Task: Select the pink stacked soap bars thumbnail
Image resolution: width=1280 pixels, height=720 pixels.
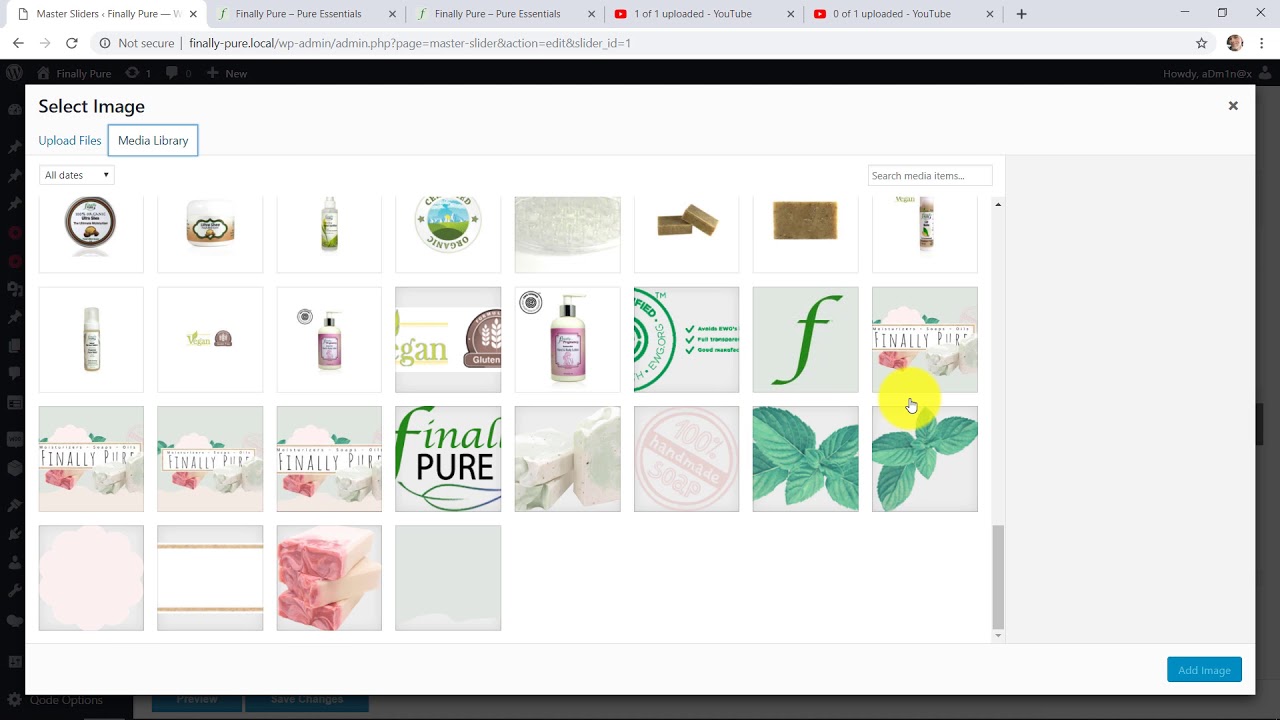Action: [x=329, y=578]
